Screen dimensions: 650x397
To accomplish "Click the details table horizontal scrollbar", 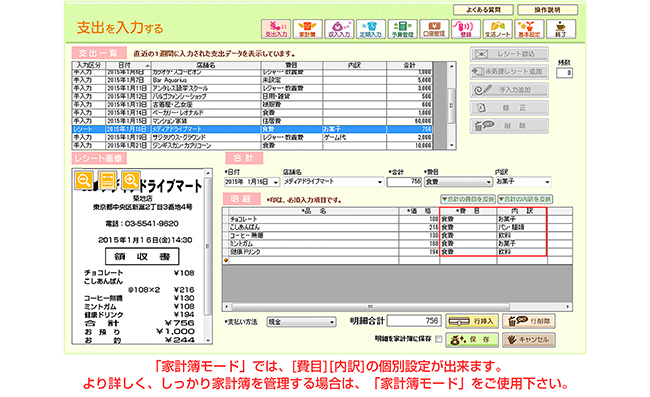I will coord(370,307).
